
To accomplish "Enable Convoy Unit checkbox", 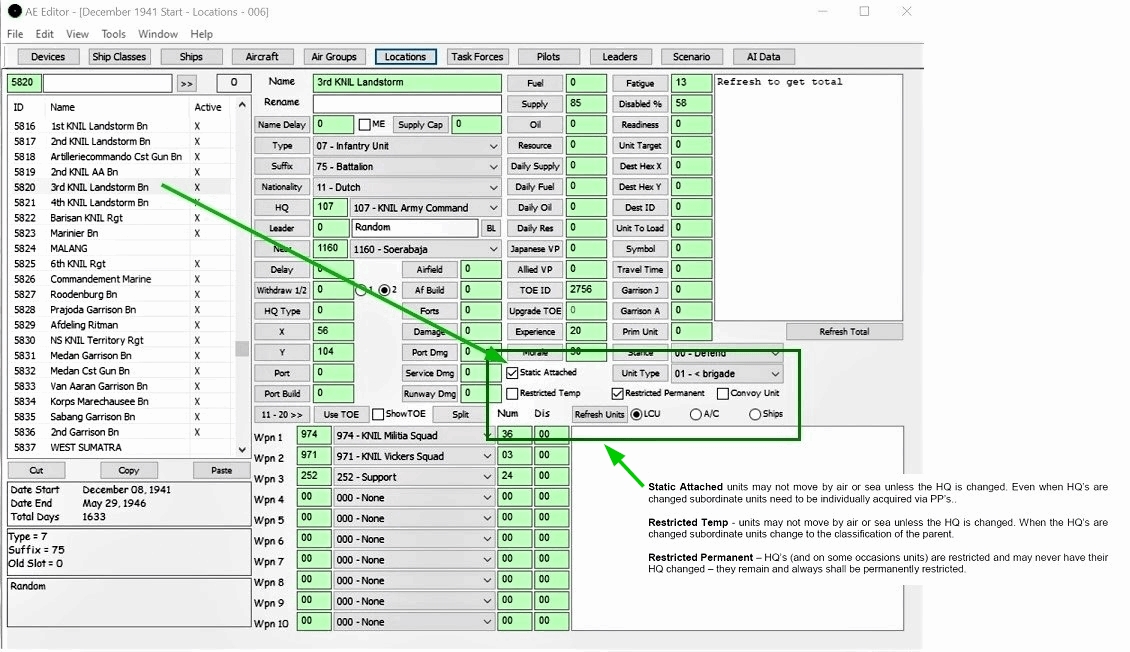I will click(723, 393).
